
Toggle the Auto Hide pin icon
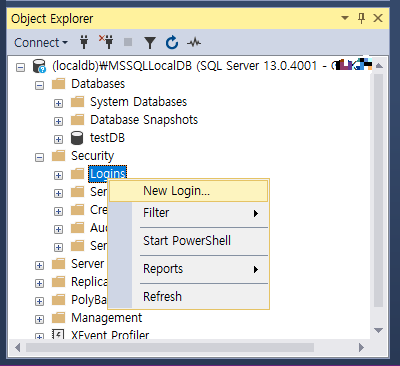click(x=362, y=18)
